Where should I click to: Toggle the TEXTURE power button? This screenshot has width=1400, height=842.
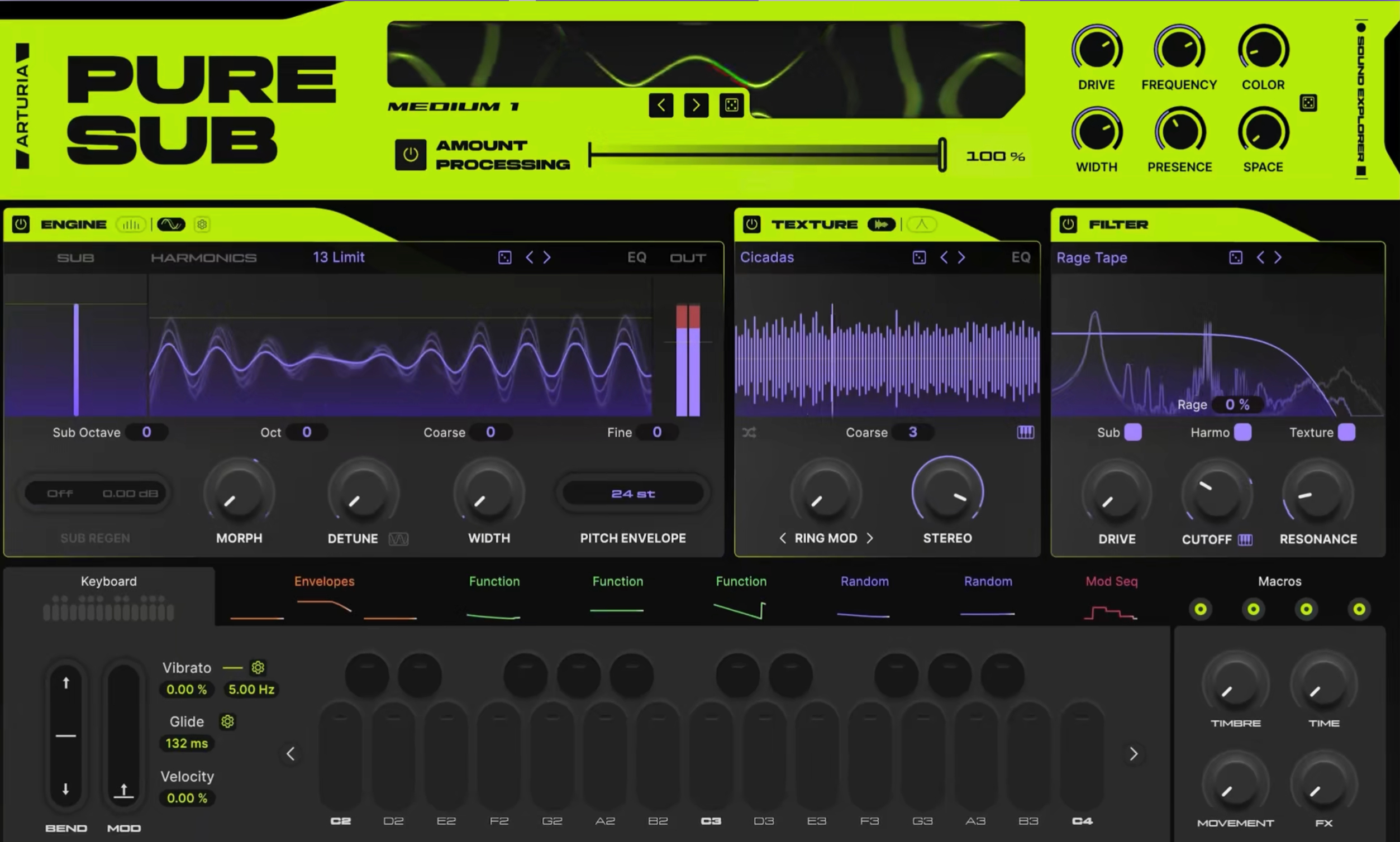(x=751, y=224)
